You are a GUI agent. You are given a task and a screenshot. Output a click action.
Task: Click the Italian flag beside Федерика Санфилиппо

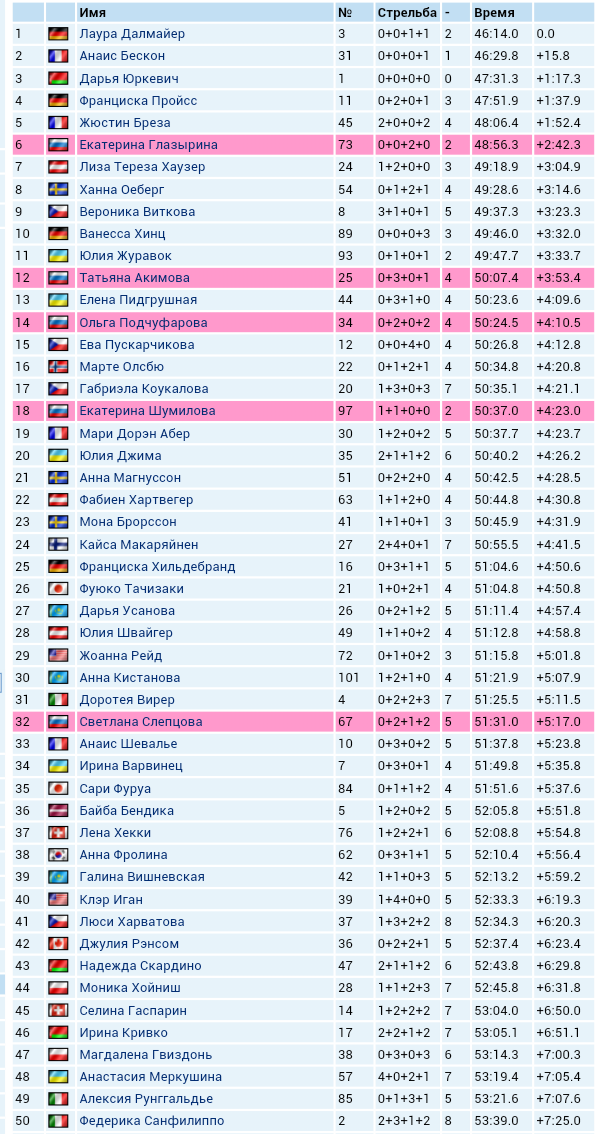tap(58, 1121)
